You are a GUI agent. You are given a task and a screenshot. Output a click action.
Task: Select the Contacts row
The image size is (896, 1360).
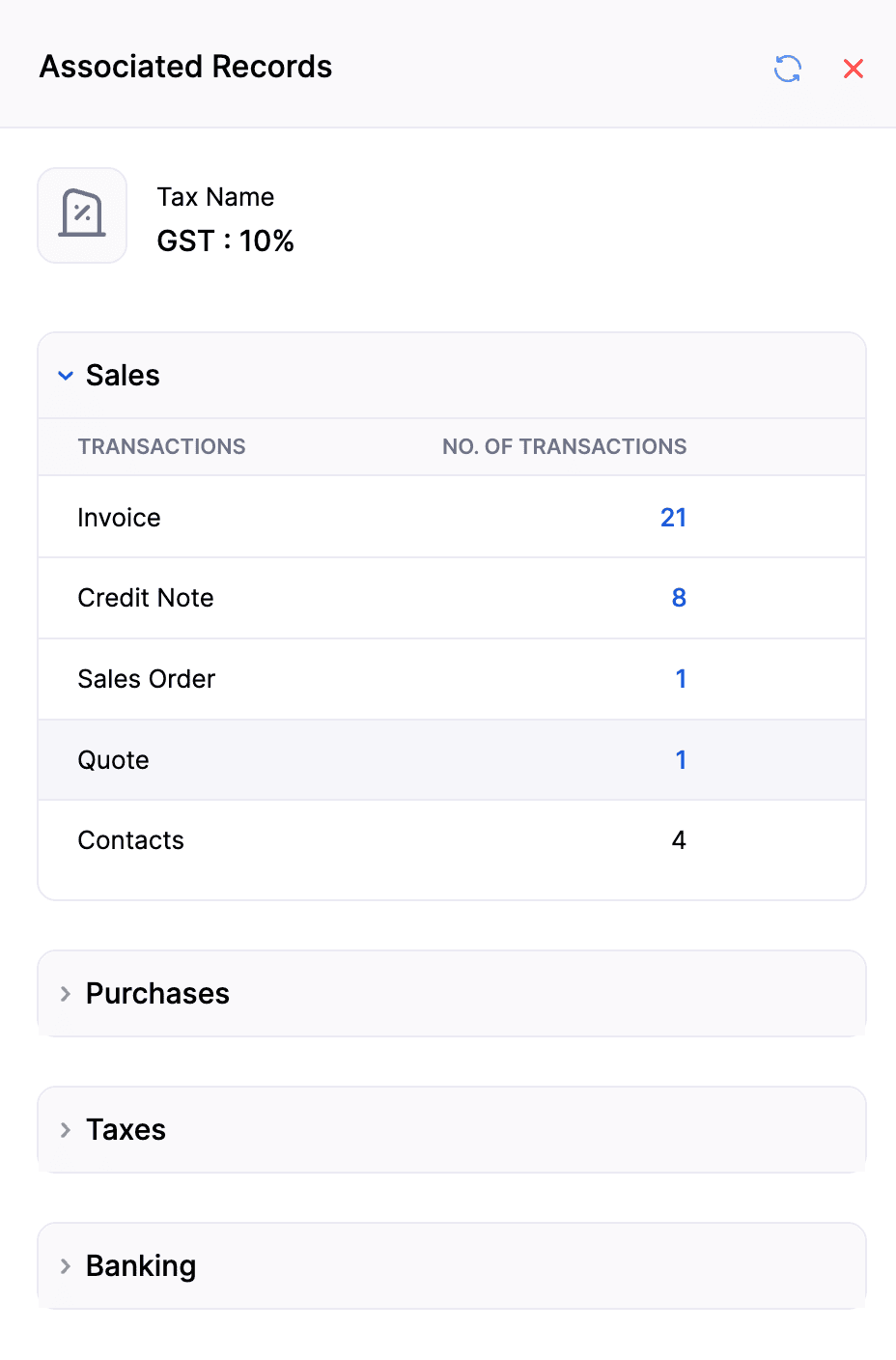[452, 840]
